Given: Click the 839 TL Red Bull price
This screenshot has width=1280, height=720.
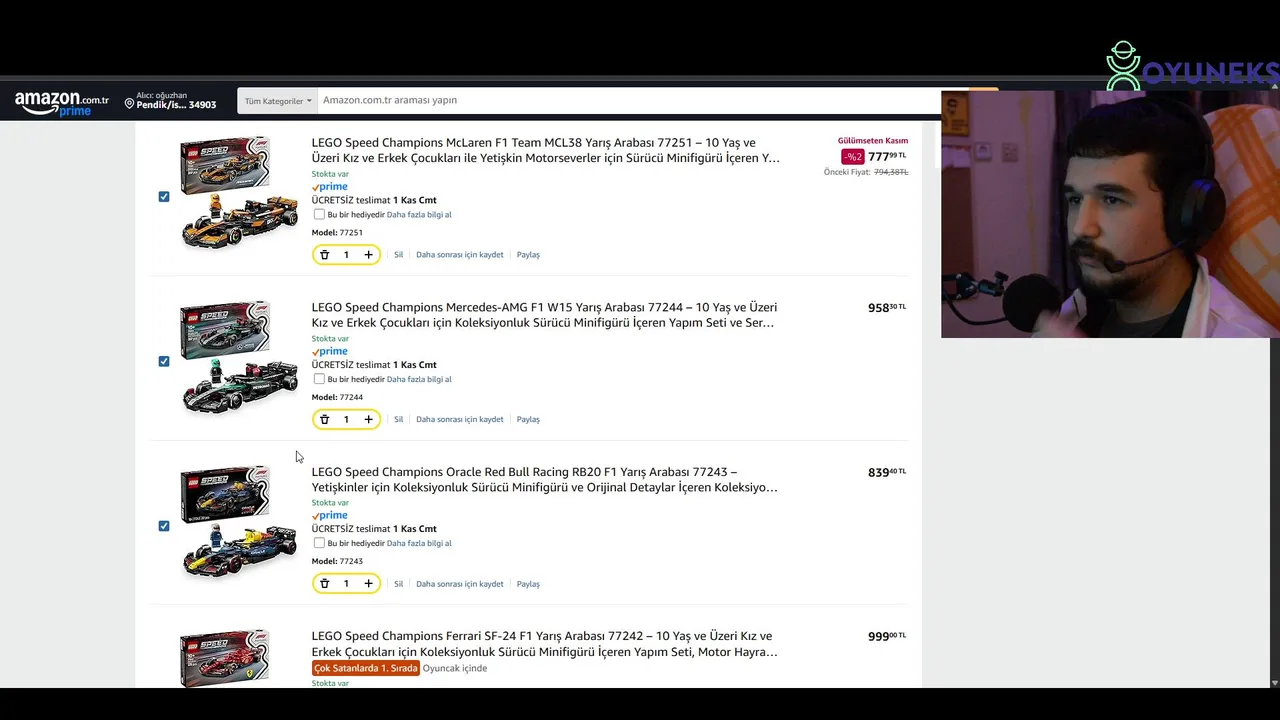Looking at the screenshot, I should coord(887,472).
